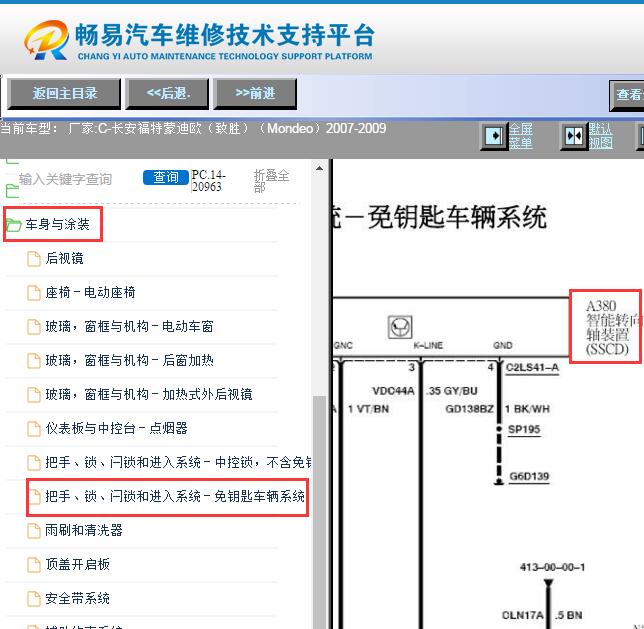Click the .35 GY/BU wire color text
Image resolution: width=644 pixels, height=629 pixels.
coord(451,391)
